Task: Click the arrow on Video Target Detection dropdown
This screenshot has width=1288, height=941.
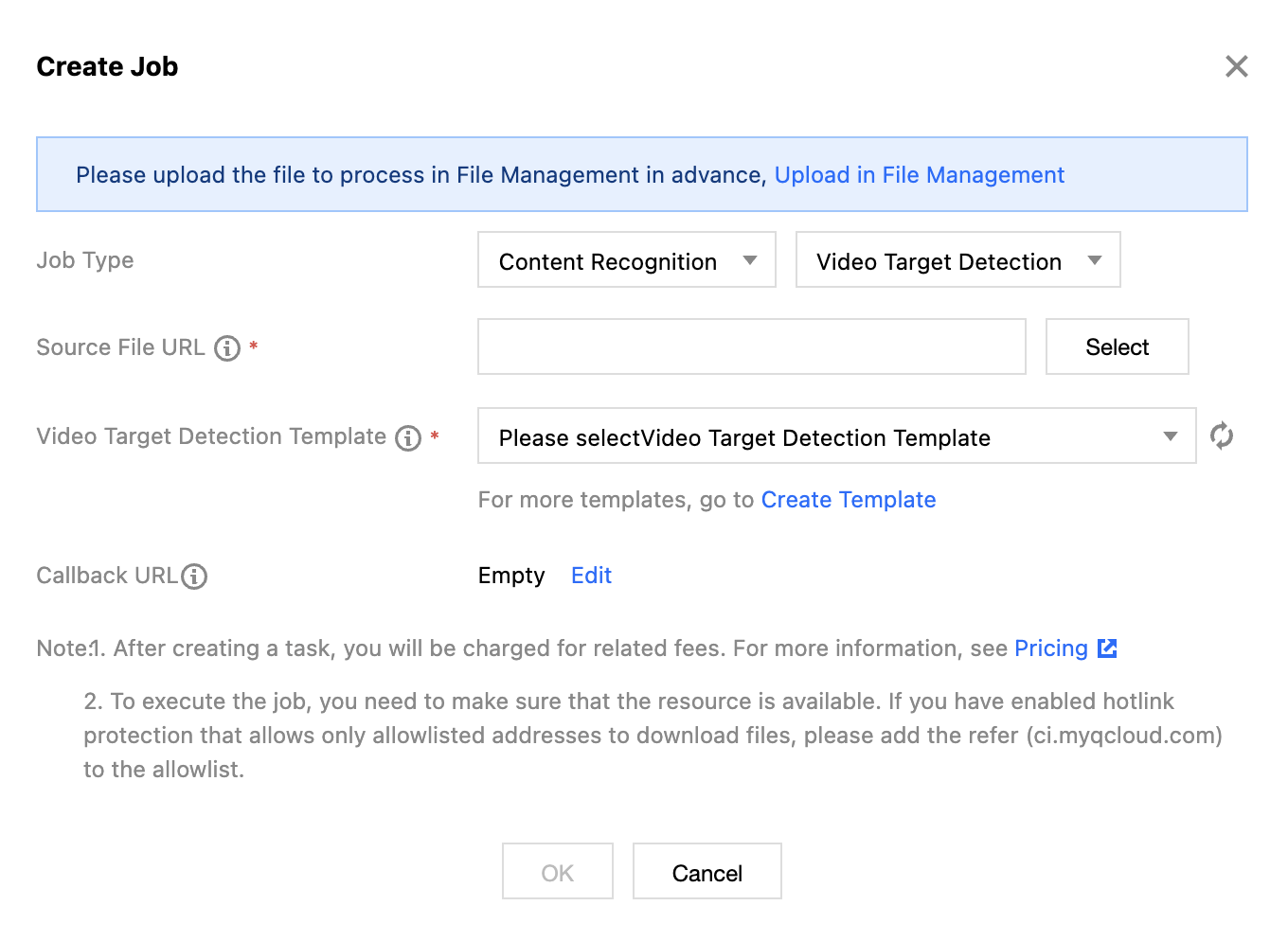Action: 1095,260
